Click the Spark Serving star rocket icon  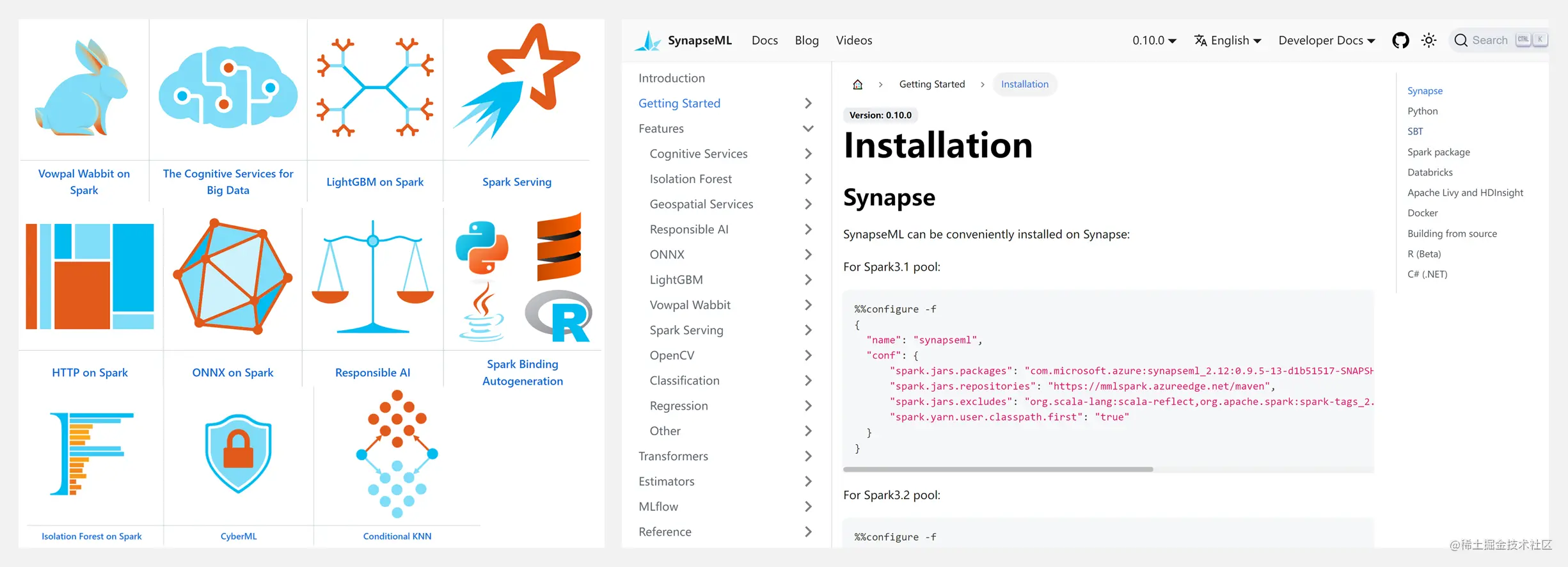pos(517,84)
